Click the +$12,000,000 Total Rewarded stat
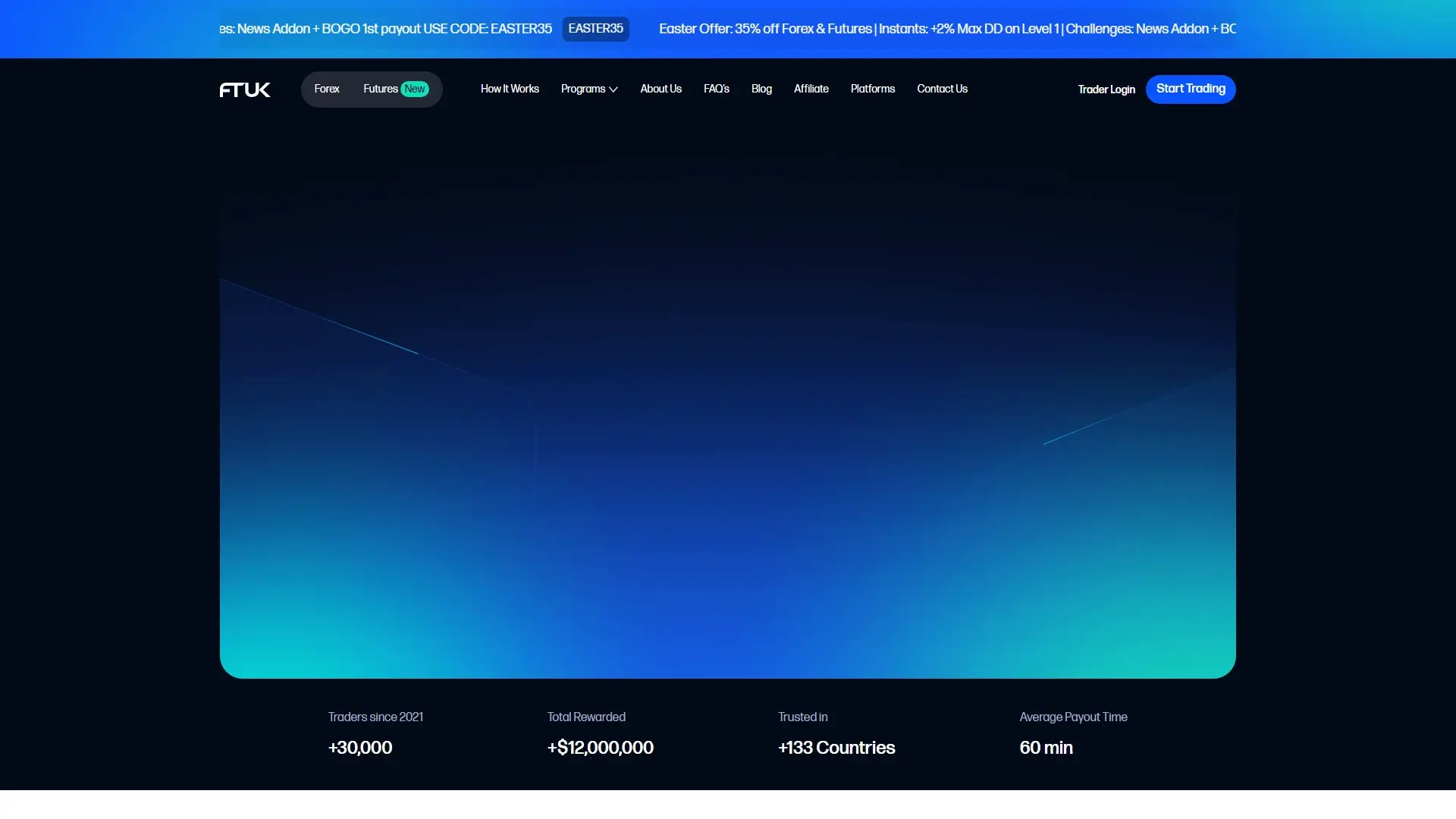Screen dimensions: 1456x819 600,747
